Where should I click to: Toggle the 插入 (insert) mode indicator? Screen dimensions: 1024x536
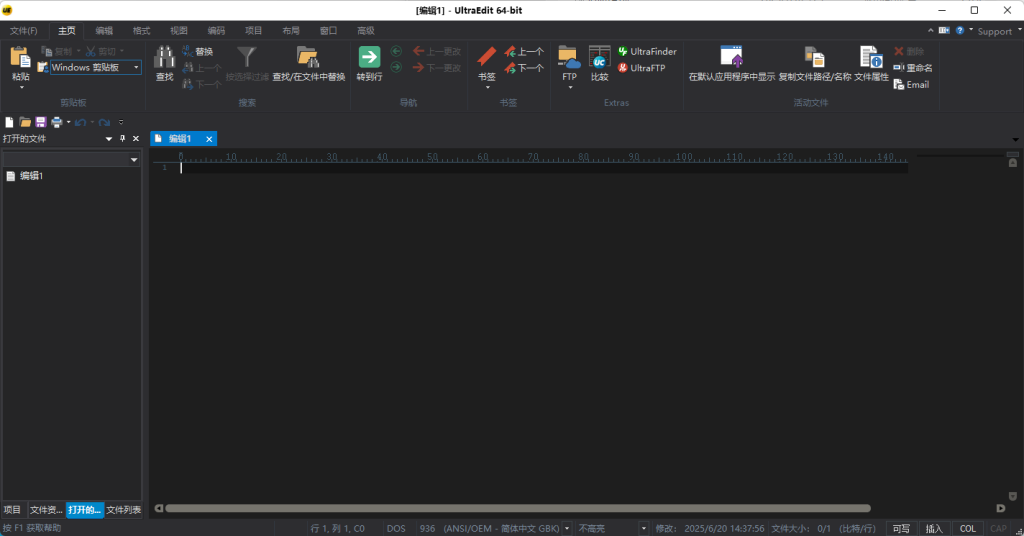(x=934, y=528)
